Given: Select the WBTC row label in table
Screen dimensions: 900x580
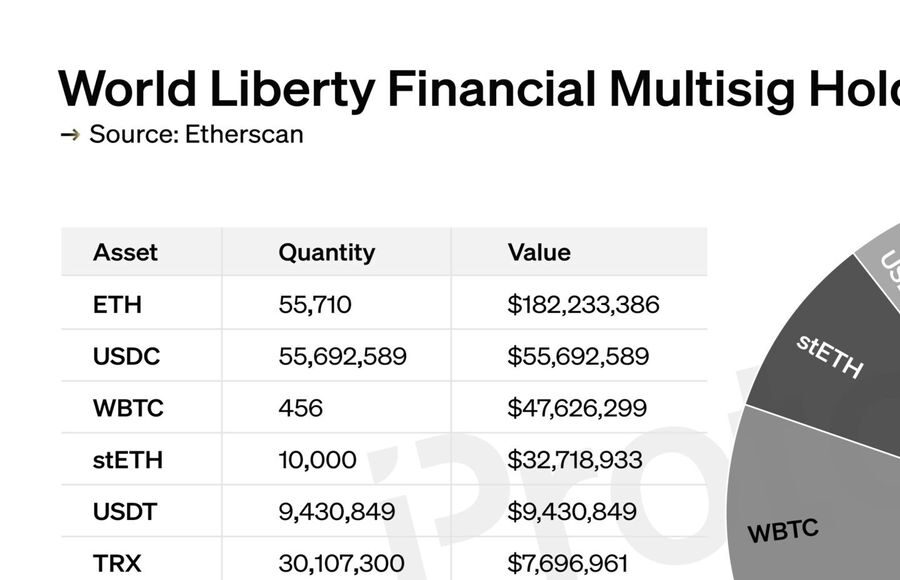Looking at the screenshot, I should click(x=128, y=408).
